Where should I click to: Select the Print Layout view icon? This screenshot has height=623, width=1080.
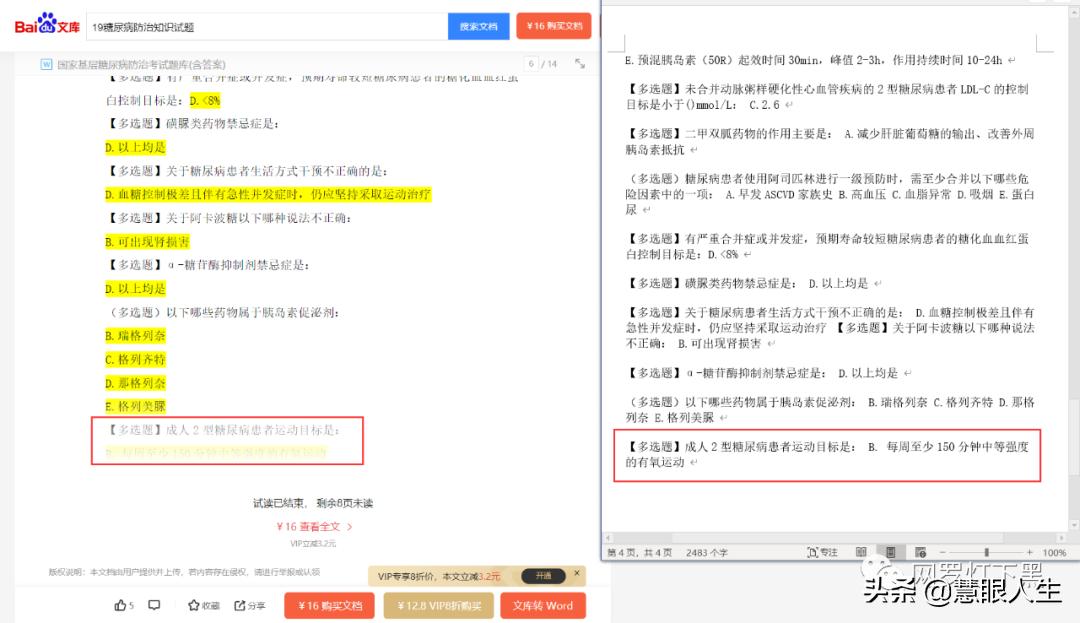pos(891,550)
